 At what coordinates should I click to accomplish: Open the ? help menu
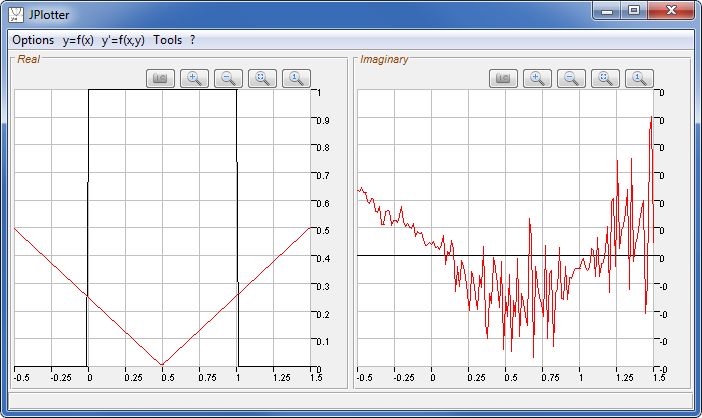click(x=192, y=40)
